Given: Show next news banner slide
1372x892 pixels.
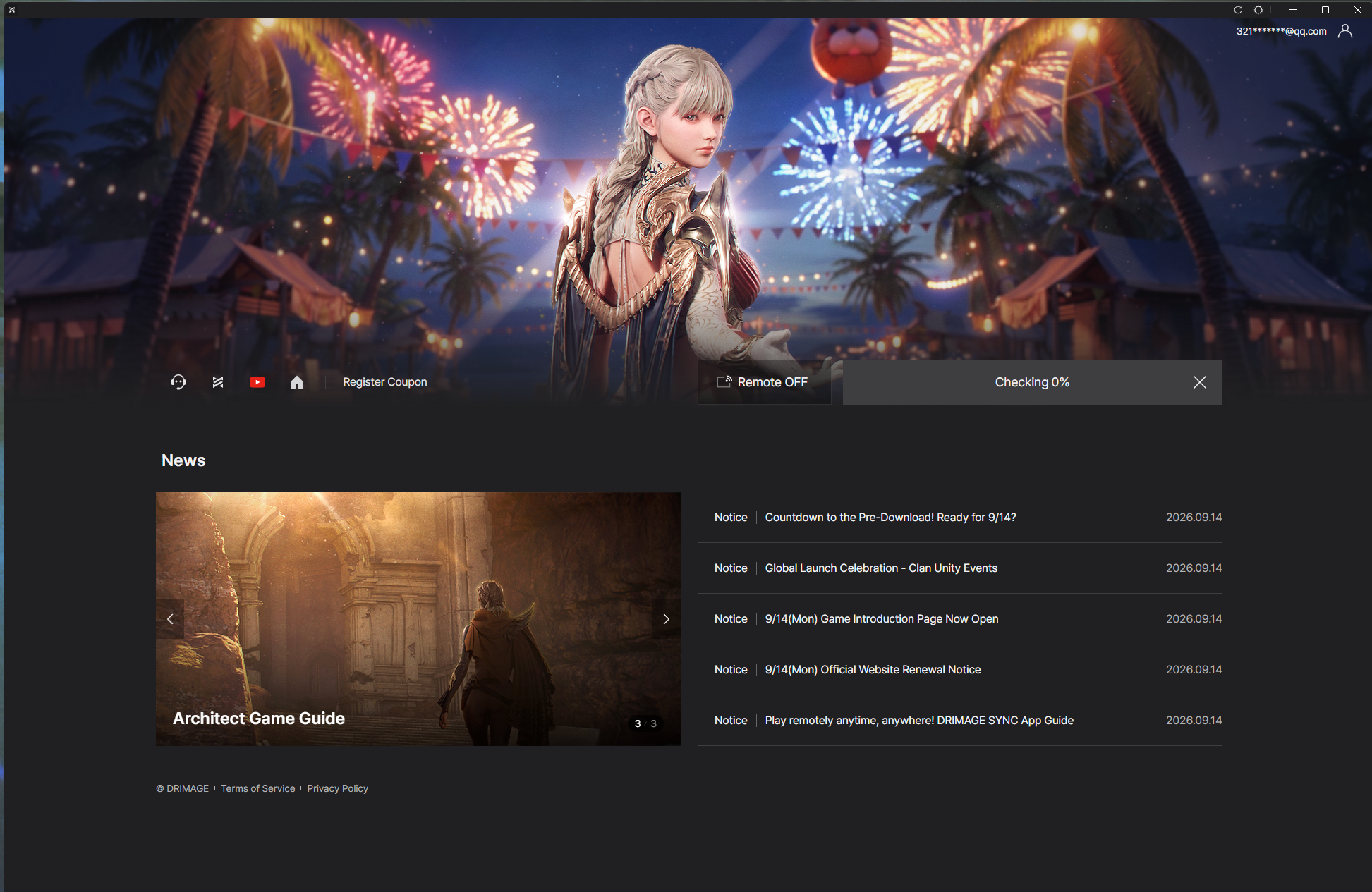Looking at the screenshot, I should (666, 619).
